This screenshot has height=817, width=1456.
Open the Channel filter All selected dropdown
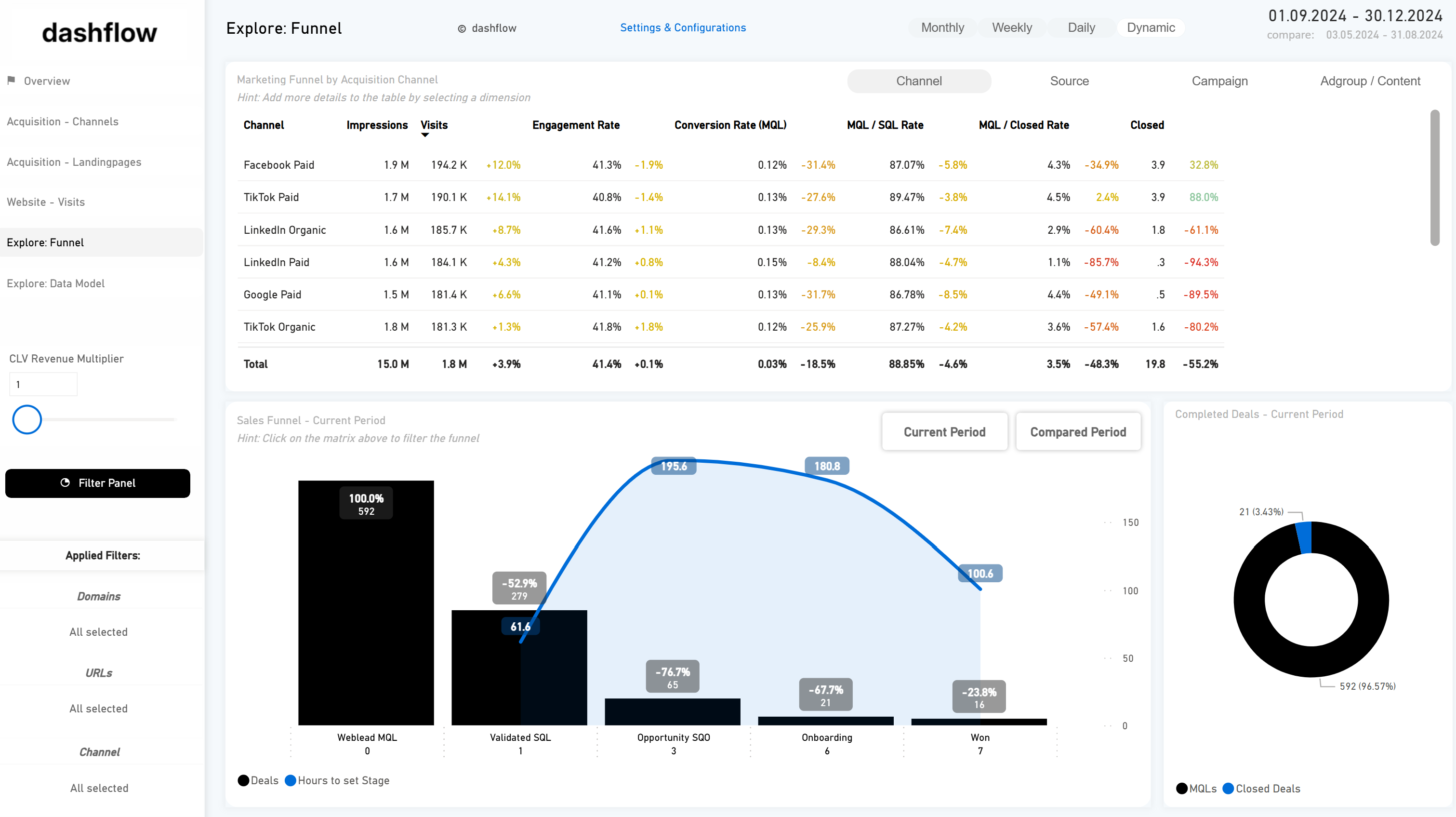[99, 788]
